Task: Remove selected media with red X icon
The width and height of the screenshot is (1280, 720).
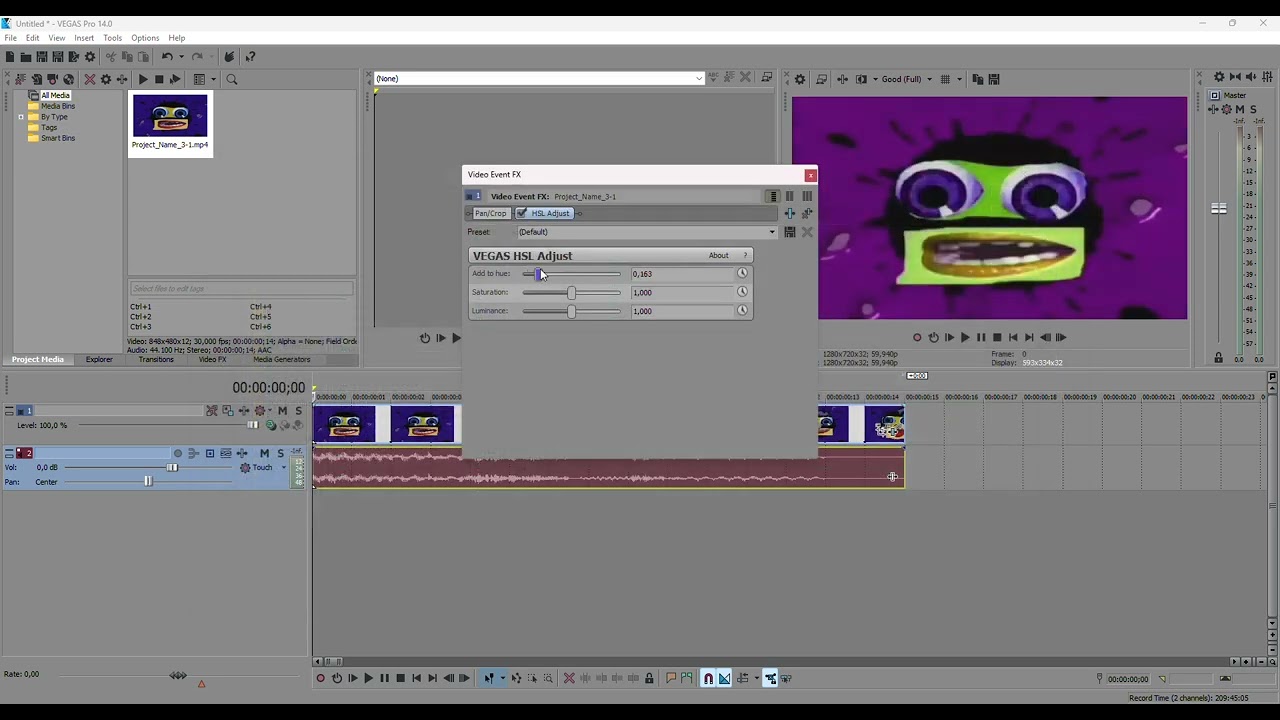Action: pos(90,79)
